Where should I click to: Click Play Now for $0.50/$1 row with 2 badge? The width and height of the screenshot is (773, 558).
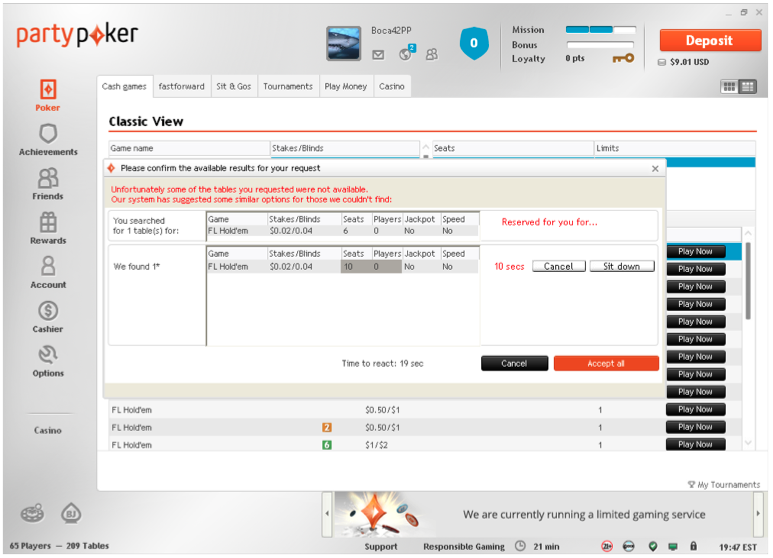[x=696, y=427]
